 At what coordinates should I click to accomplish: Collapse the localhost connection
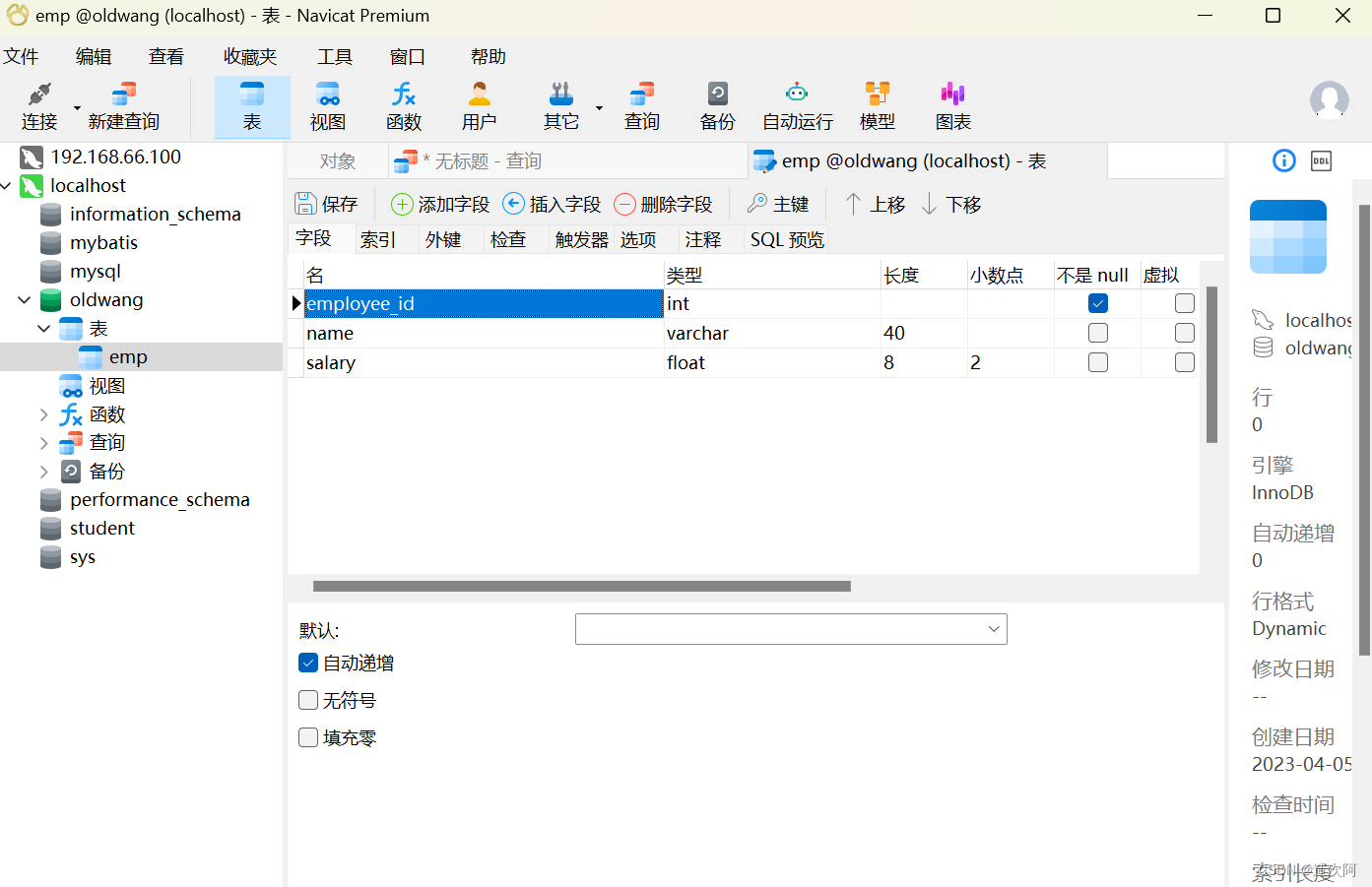pos(6,185)
